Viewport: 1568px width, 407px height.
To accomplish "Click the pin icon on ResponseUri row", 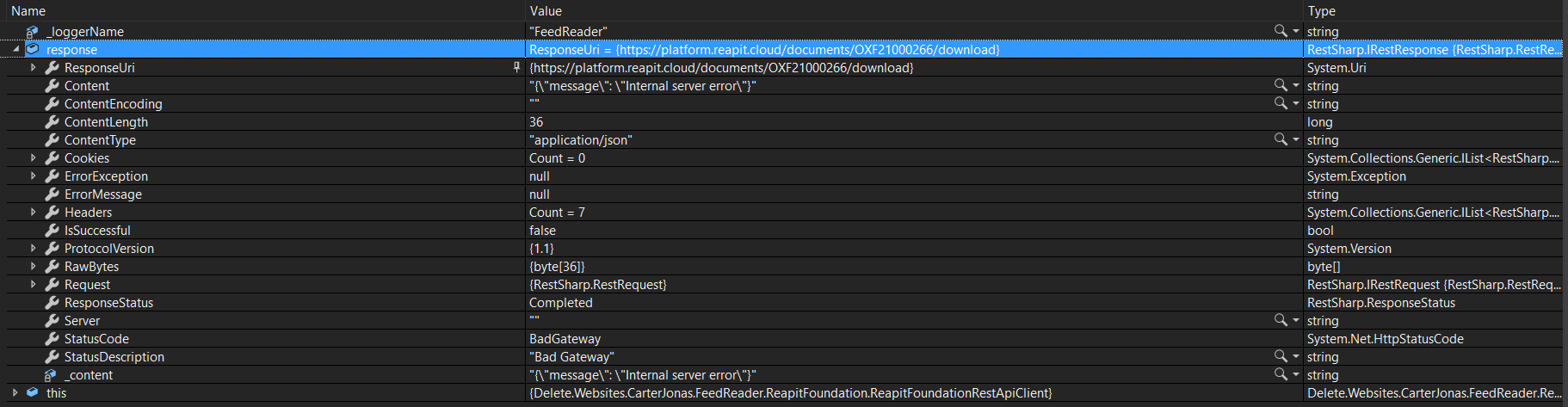I will coord(516,66).
